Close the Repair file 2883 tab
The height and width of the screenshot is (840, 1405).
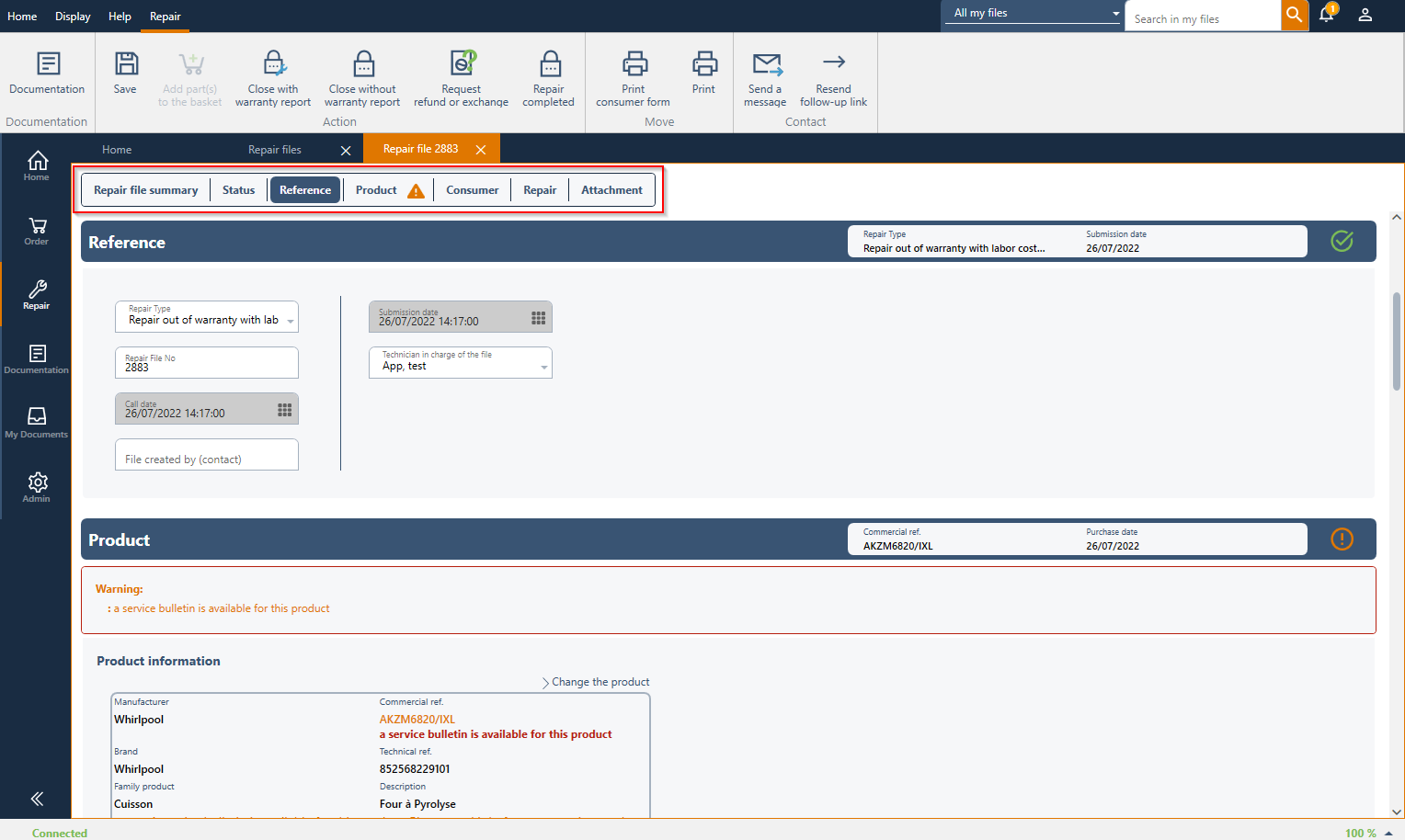coord(481,150)
